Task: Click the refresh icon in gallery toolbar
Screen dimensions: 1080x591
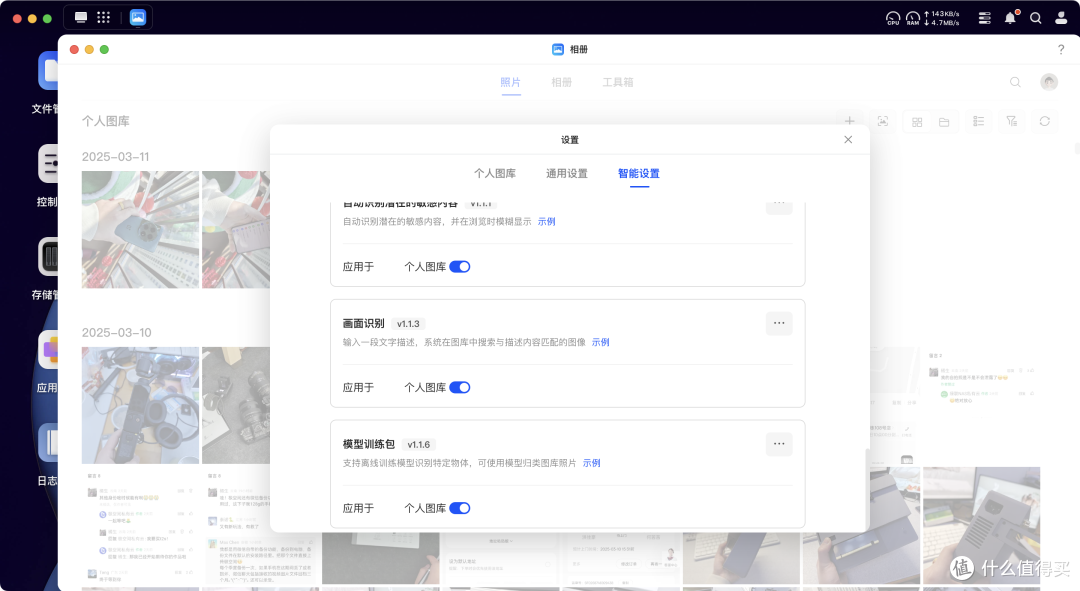Action: [x=1045, y=121]
